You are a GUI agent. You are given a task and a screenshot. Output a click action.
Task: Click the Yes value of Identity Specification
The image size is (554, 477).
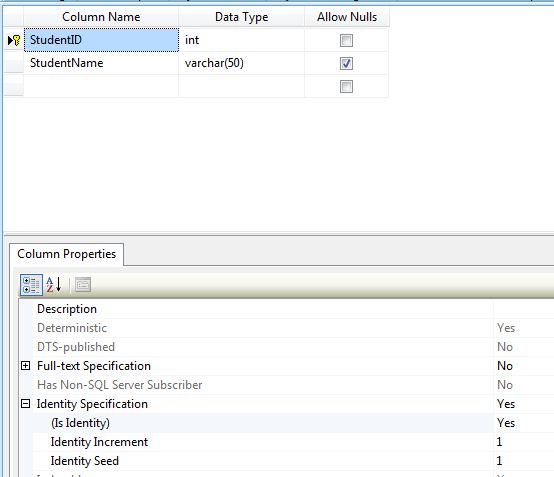[x=506, y=404]
